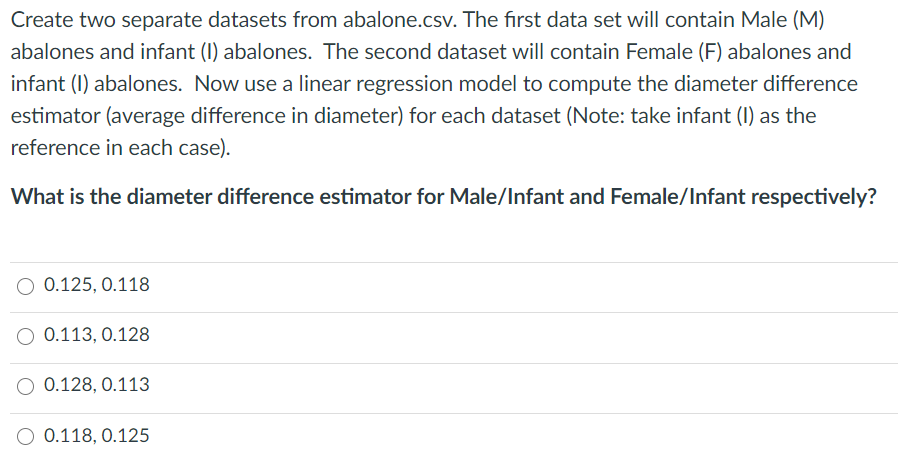Click the words "diameter difference" in the paragraph
The height and width of the screenshot is (468, 915).
tap(766, 84)
